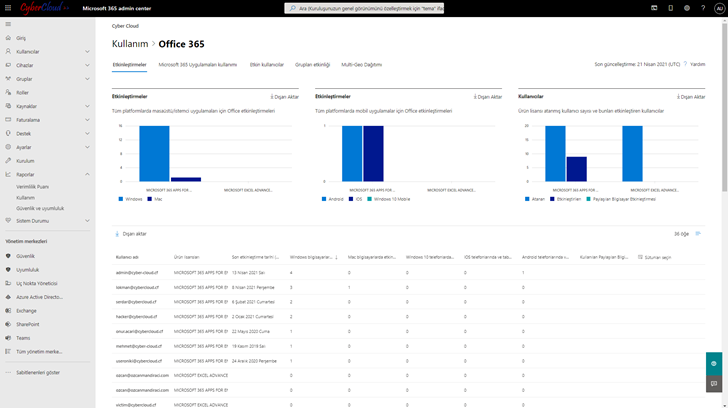Screen dimensions: 728x408
Task: Click the Faturalama billing icon
Action: coord(8,120)
